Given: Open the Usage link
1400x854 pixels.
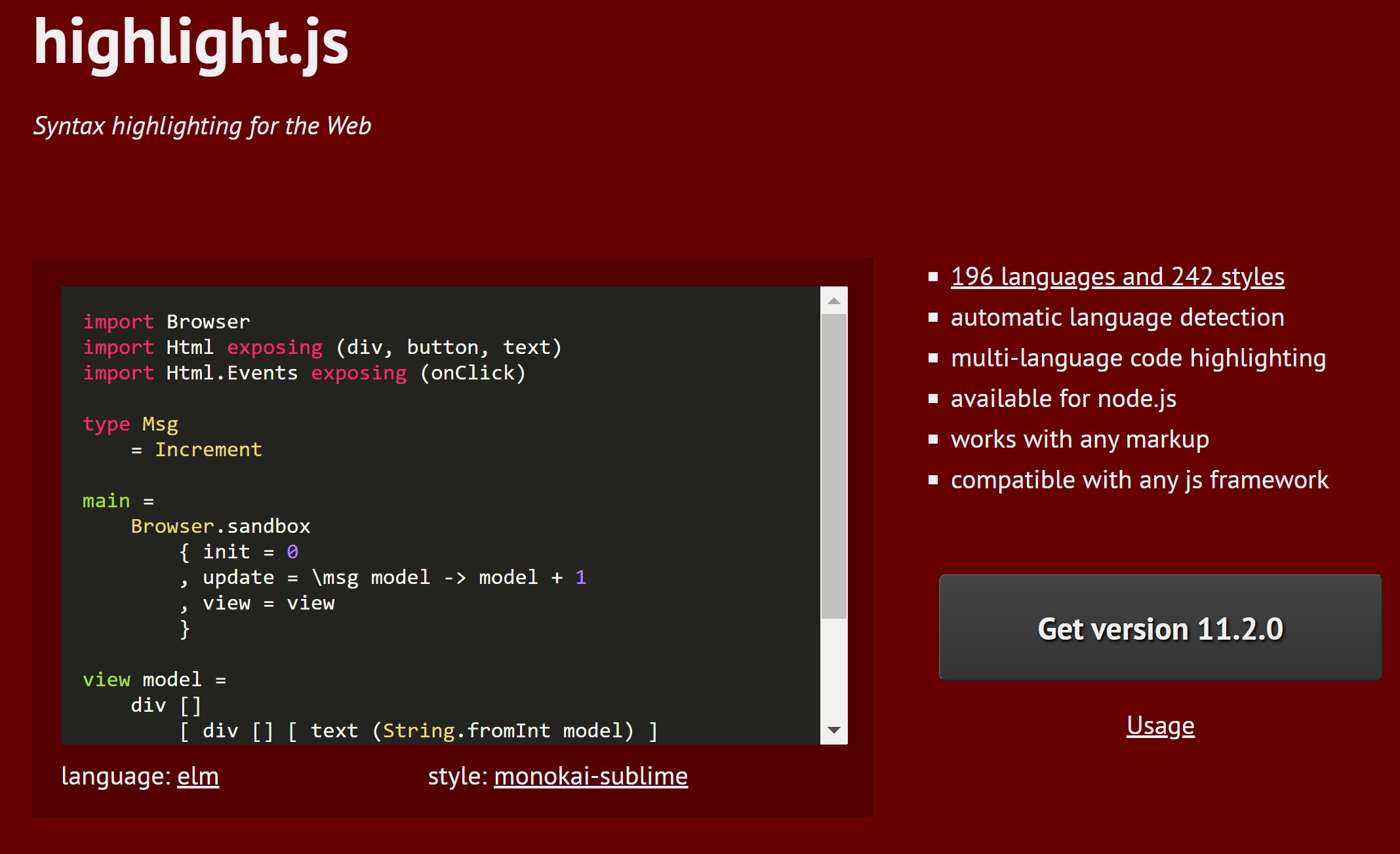Looking at the screenshot, I should (x=1160, y=726).
